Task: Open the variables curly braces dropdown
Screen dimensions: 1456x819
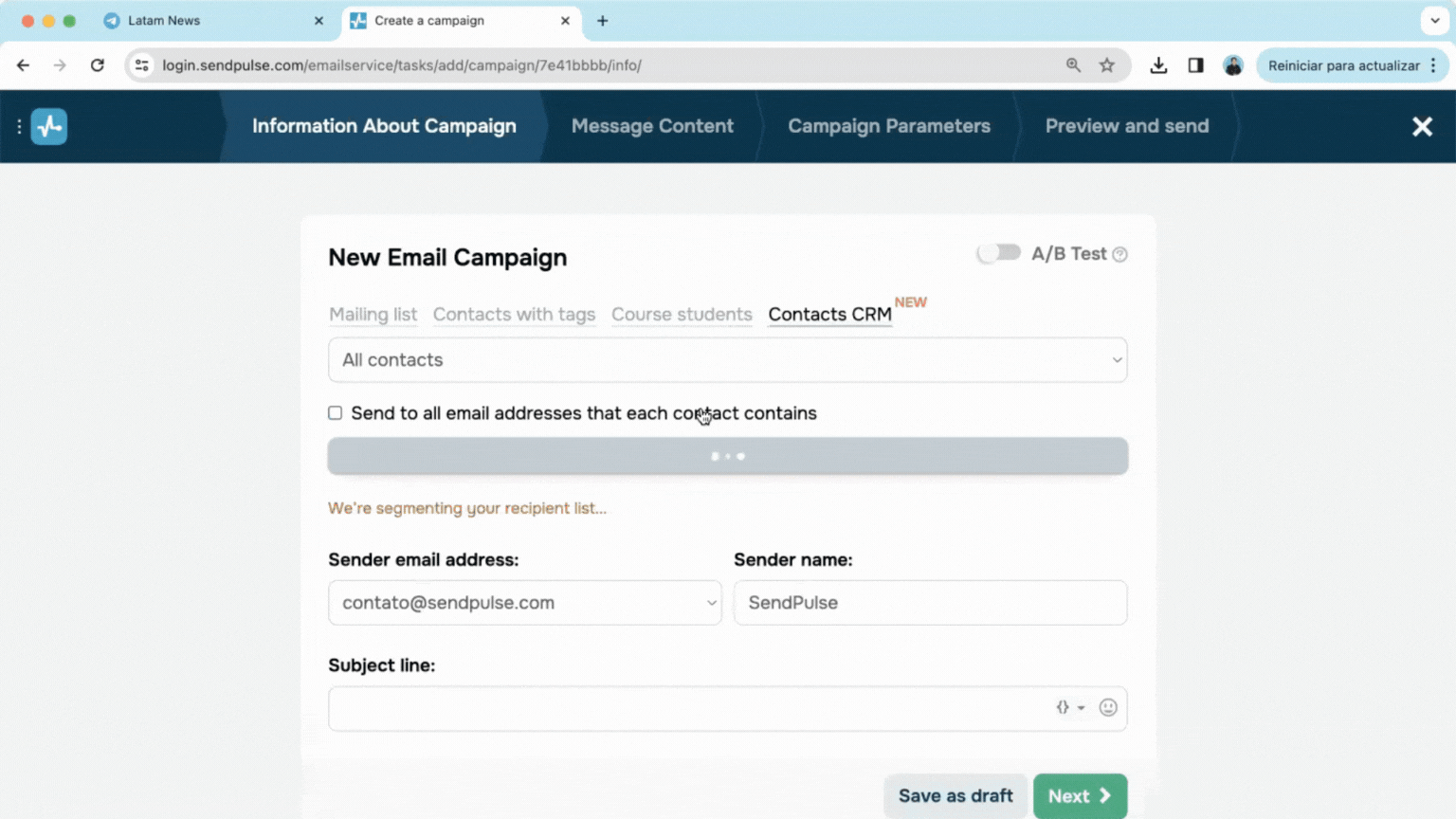Action: pyautogui.click(x=1069, y=708)
